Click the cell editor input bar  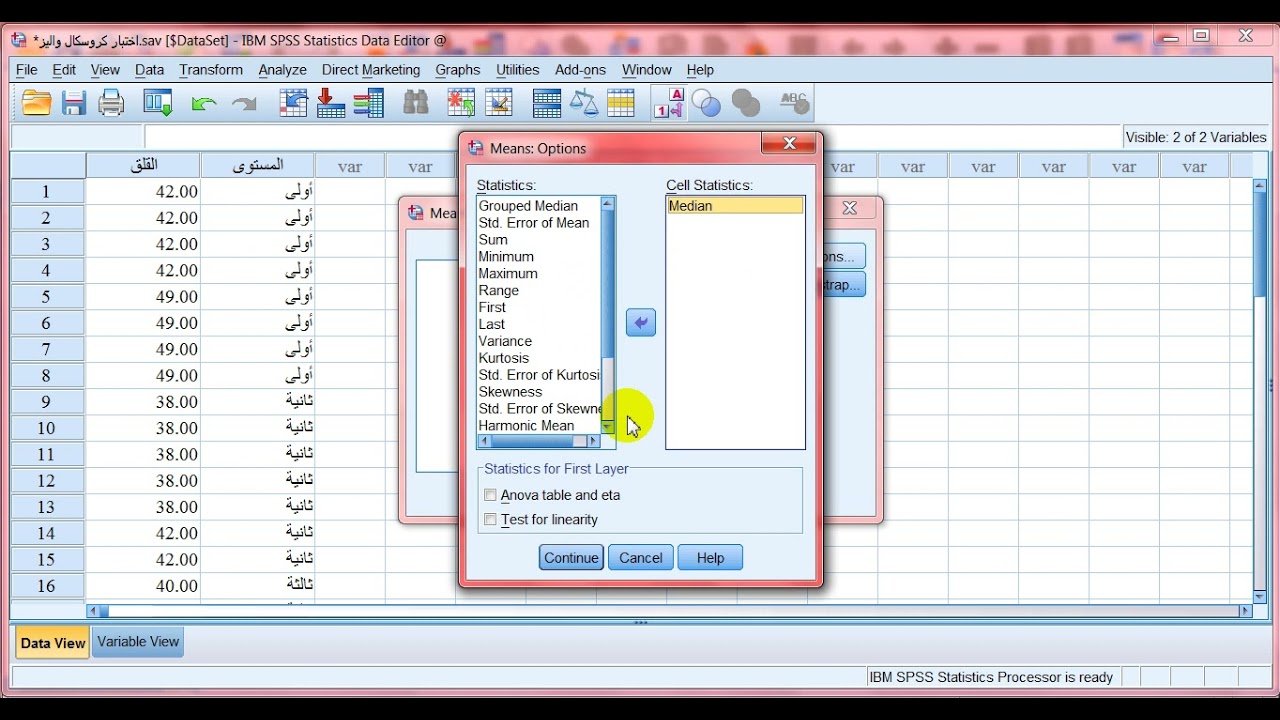[632, 137]
